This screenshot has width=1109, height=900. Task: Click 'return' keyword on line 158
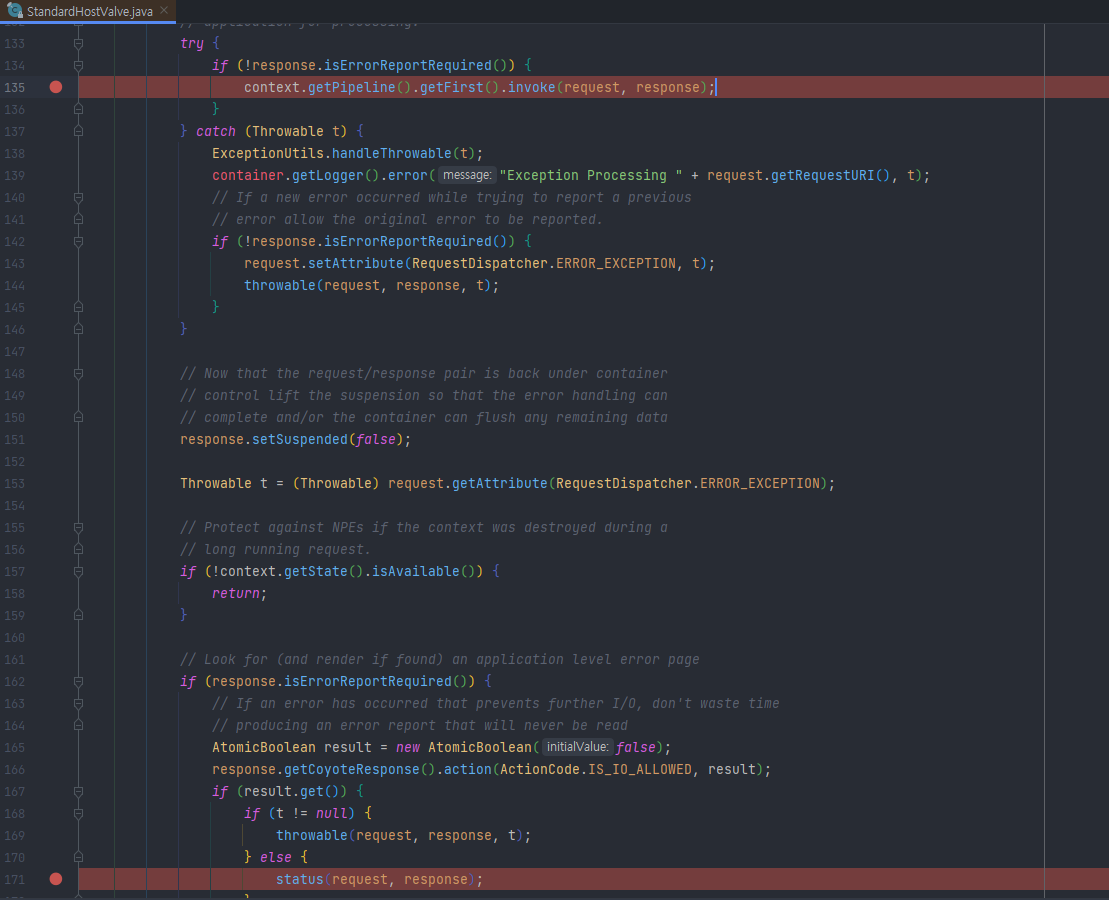pos(236,594)
